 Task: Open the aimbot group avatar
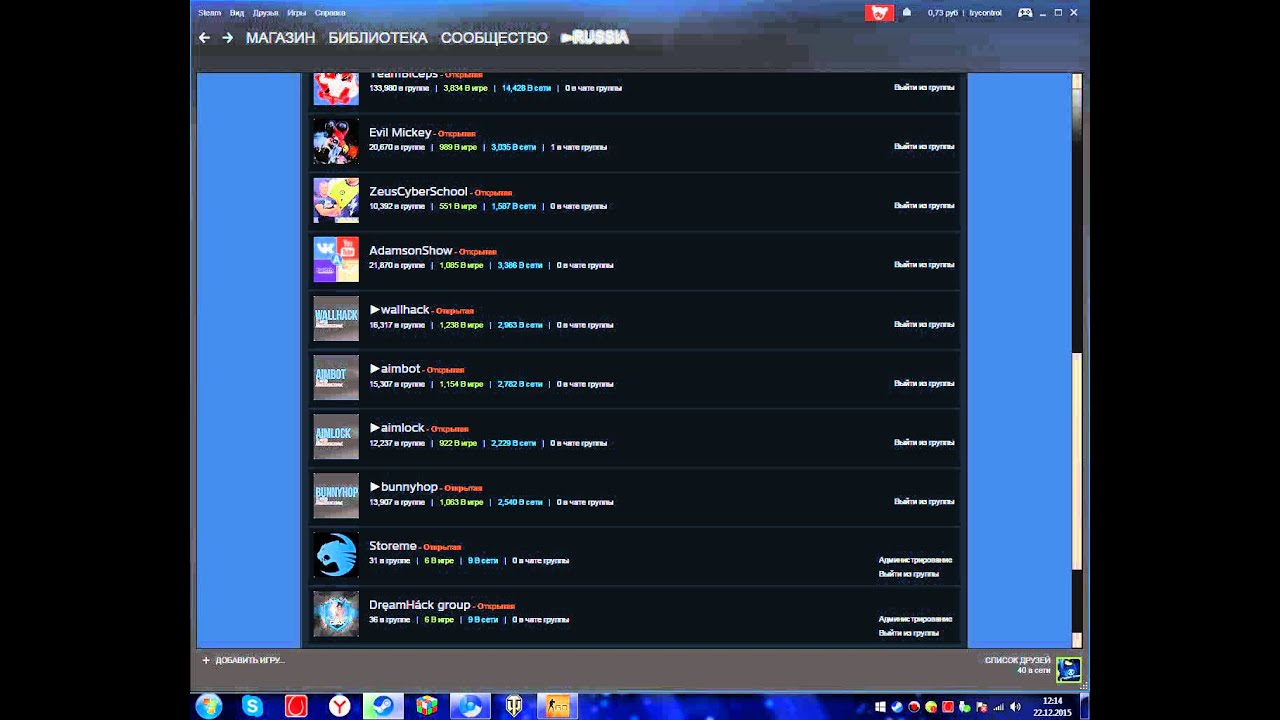point(336,377)
